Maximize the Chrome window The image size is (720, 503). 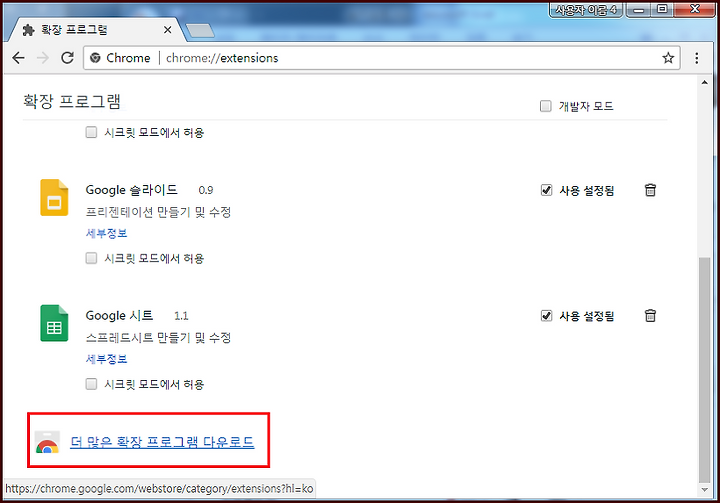662,9
